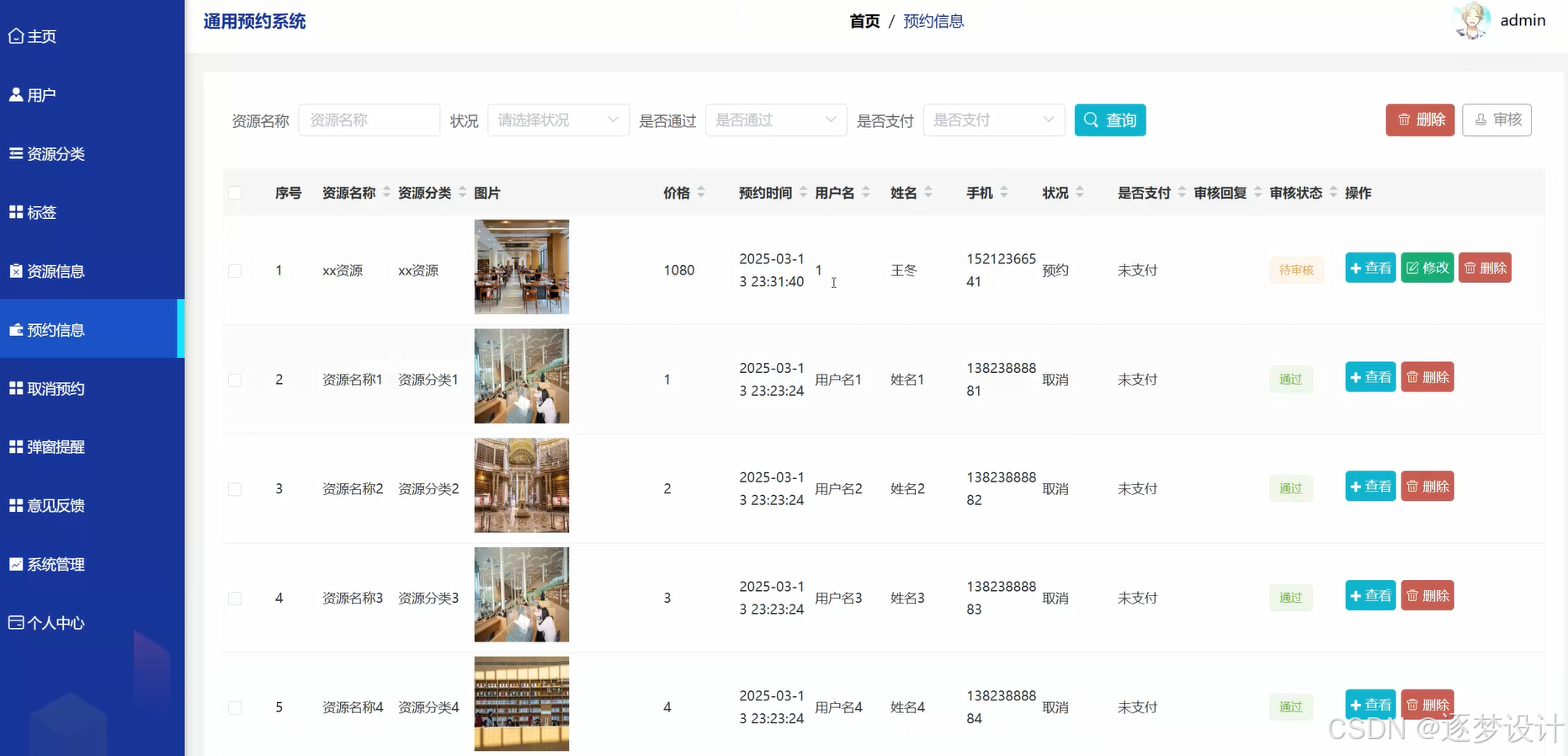
Task: Click 查看 for the xx资源 row
Action: (x=1370, y=268)
